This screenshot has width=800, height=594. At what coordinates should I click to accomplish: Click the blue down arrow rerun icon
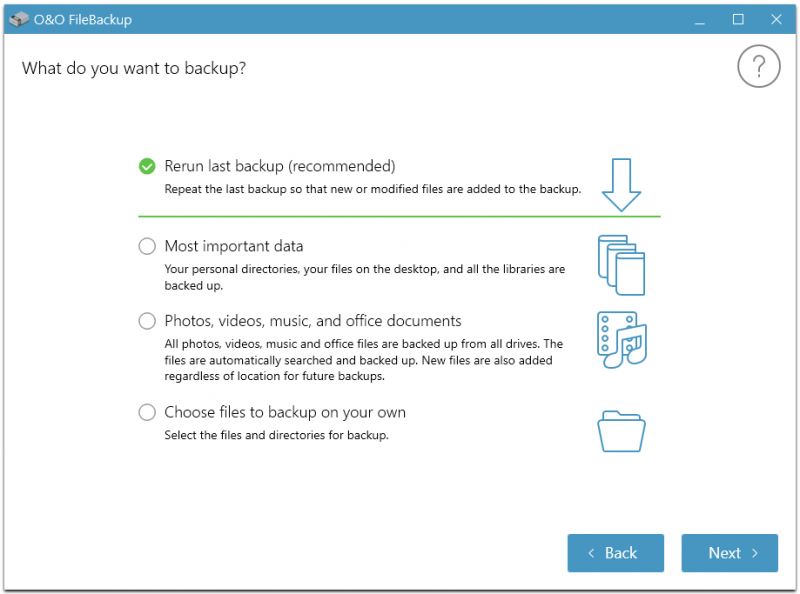click(x=621, y=185)
